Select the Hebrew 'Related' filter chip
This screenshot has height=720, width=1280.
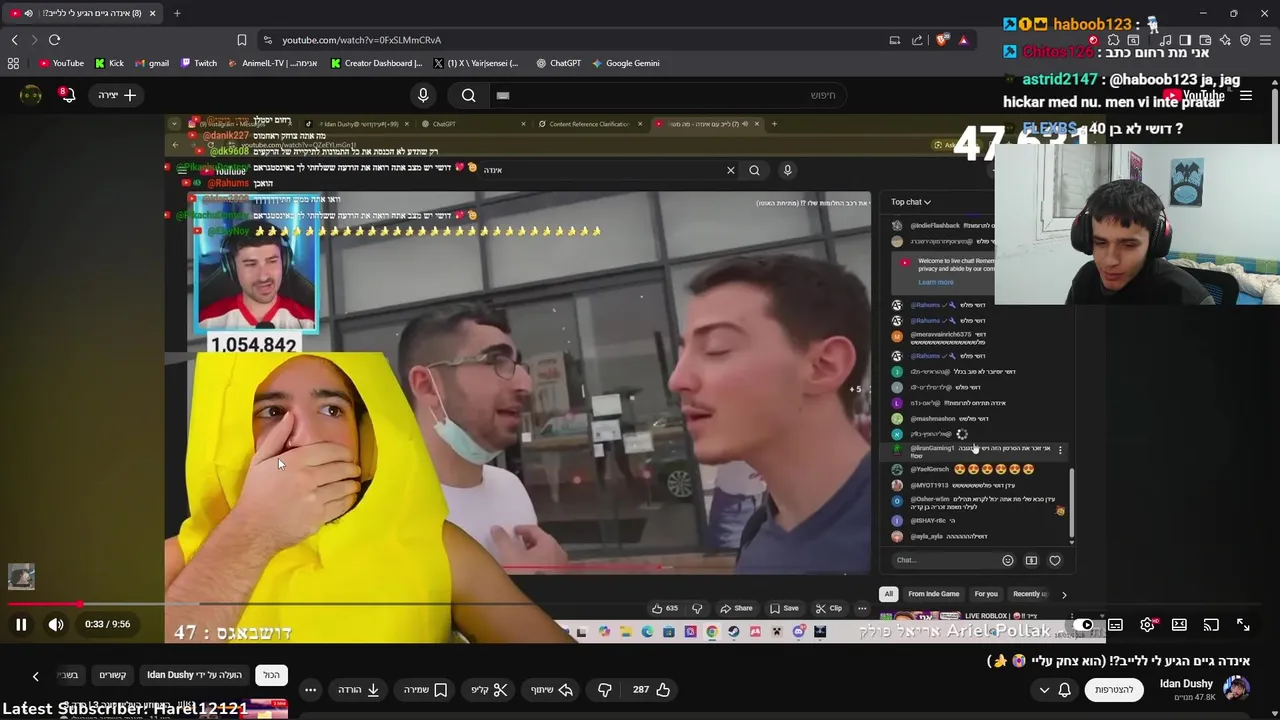click(112, 675)
